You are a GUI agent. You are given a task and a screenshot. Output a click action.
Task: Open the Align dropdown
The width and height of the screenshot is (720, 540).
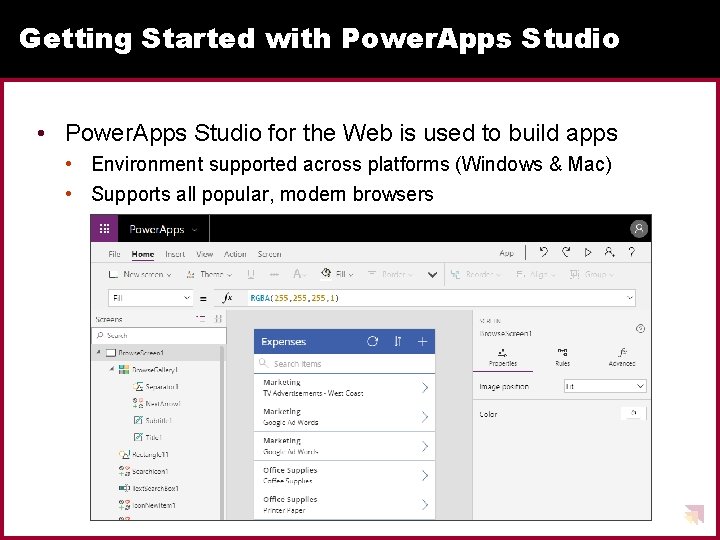click(x=535, y=274)
